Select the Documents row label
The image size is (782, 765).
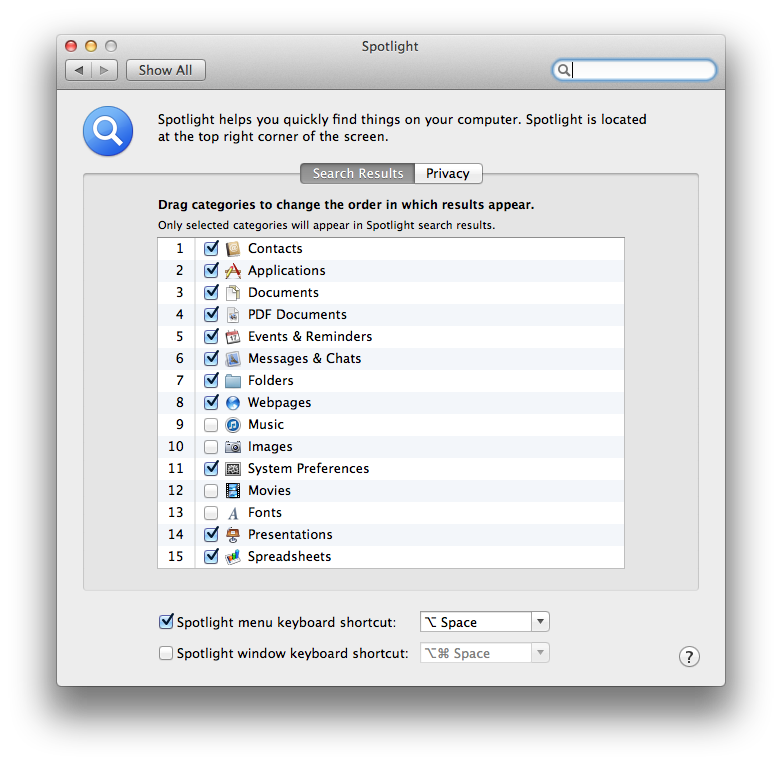283,293
